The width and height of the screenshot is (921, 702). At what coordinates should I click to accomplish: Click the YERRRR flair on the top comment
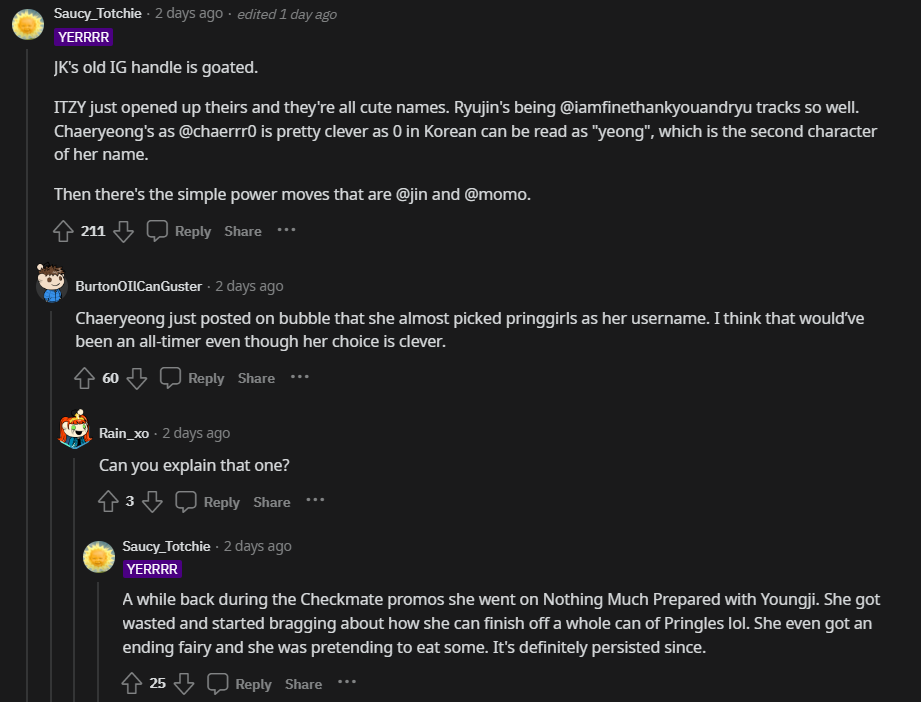(x=84, y=37)
